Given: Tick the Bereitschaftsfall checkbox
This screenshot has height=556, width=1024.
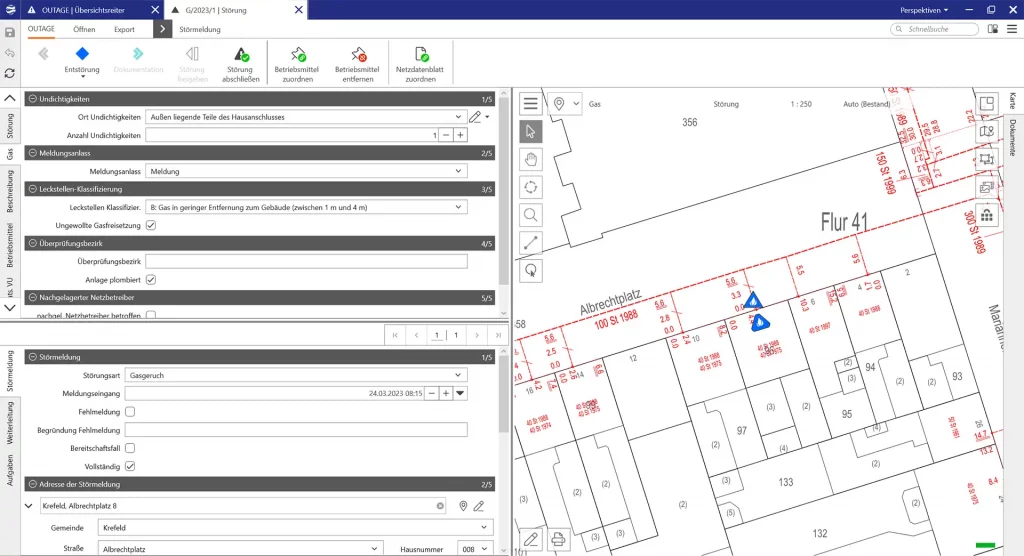Looking at the screenshot, I should (130, 448).
